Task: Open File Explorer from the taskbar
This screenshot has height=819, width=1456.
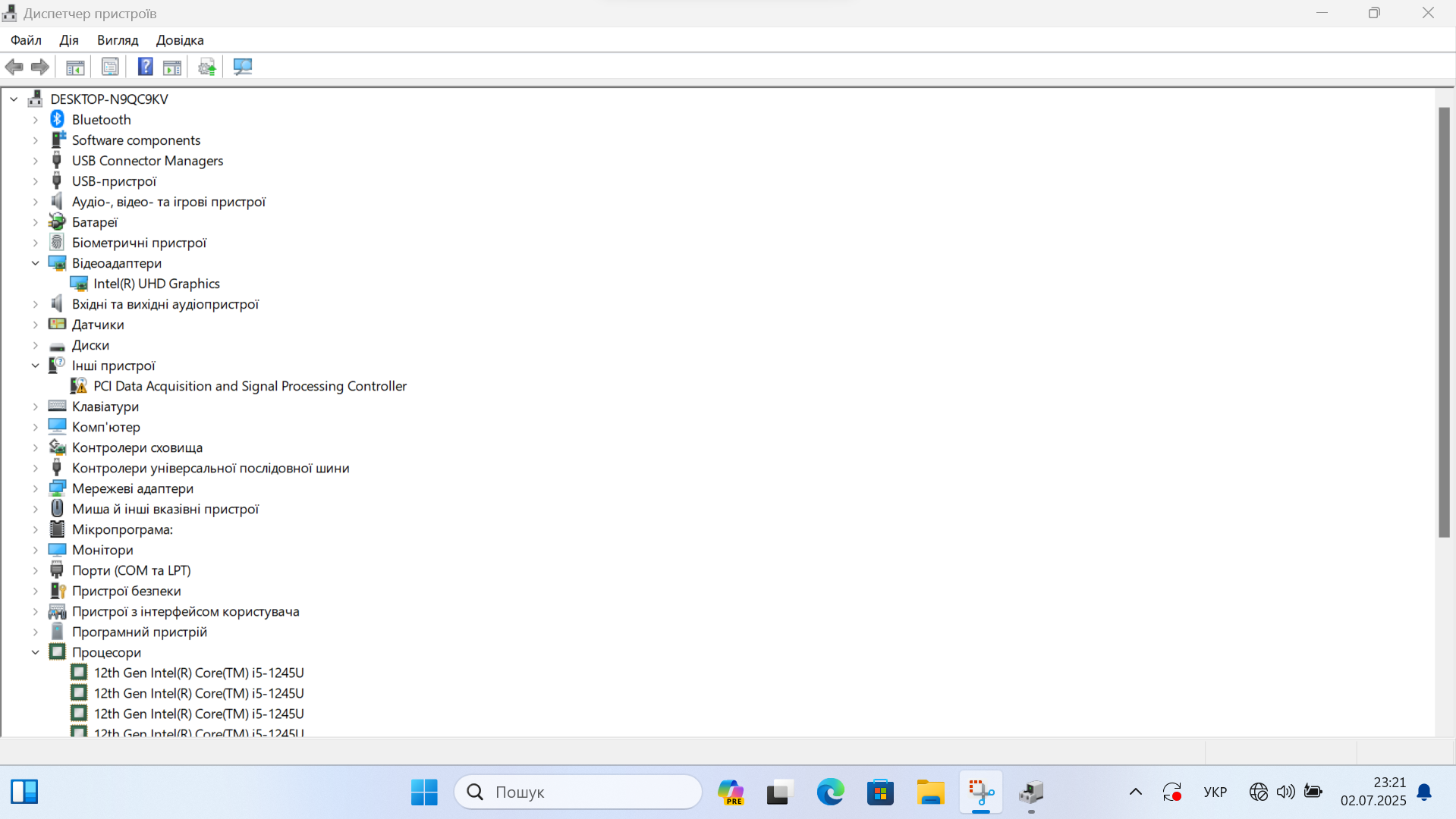Action: pyautogui.click(x=930, y=792)
